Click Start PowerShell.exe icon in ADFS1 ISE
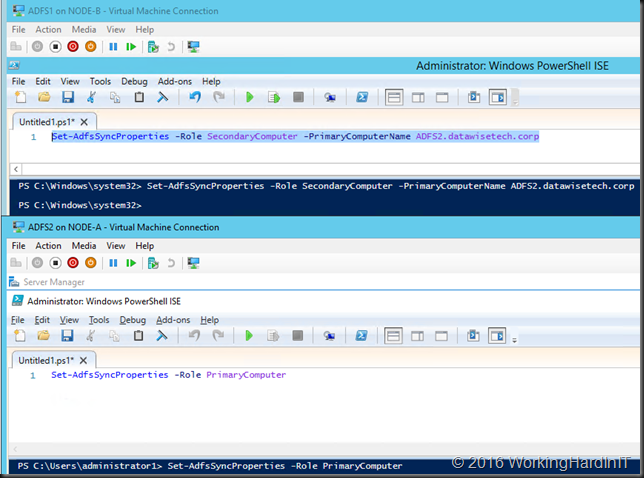Image resolution: width=644 pixels, height=478 pixels. 362,97
